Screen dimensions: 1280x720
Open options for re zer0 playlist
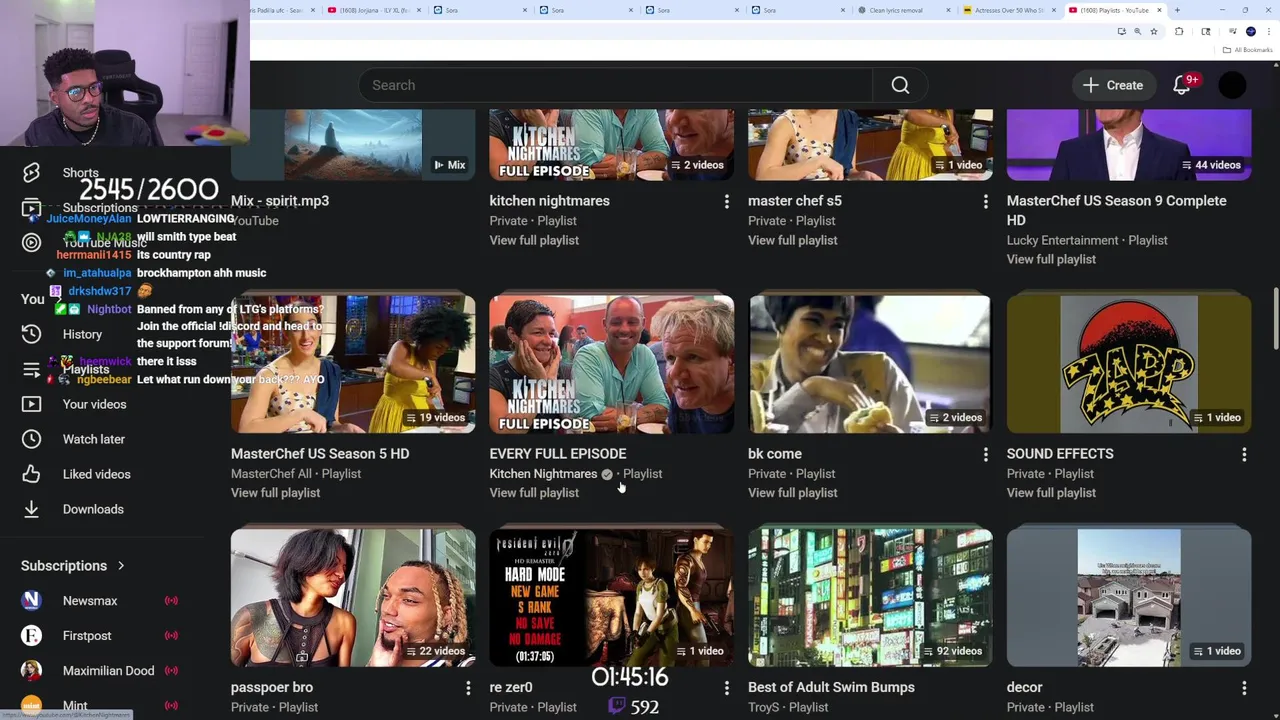(x=727, y=688)
